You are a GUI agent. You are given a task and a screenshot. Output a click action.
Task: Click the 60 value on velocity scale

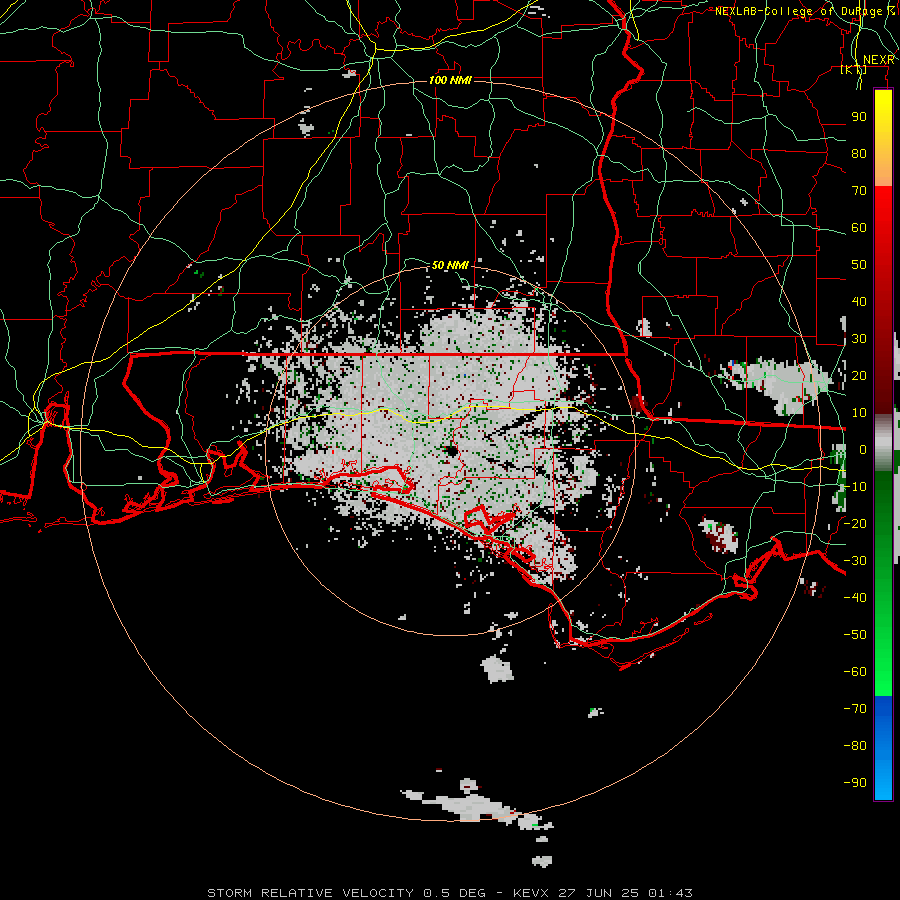click(859, 228)
